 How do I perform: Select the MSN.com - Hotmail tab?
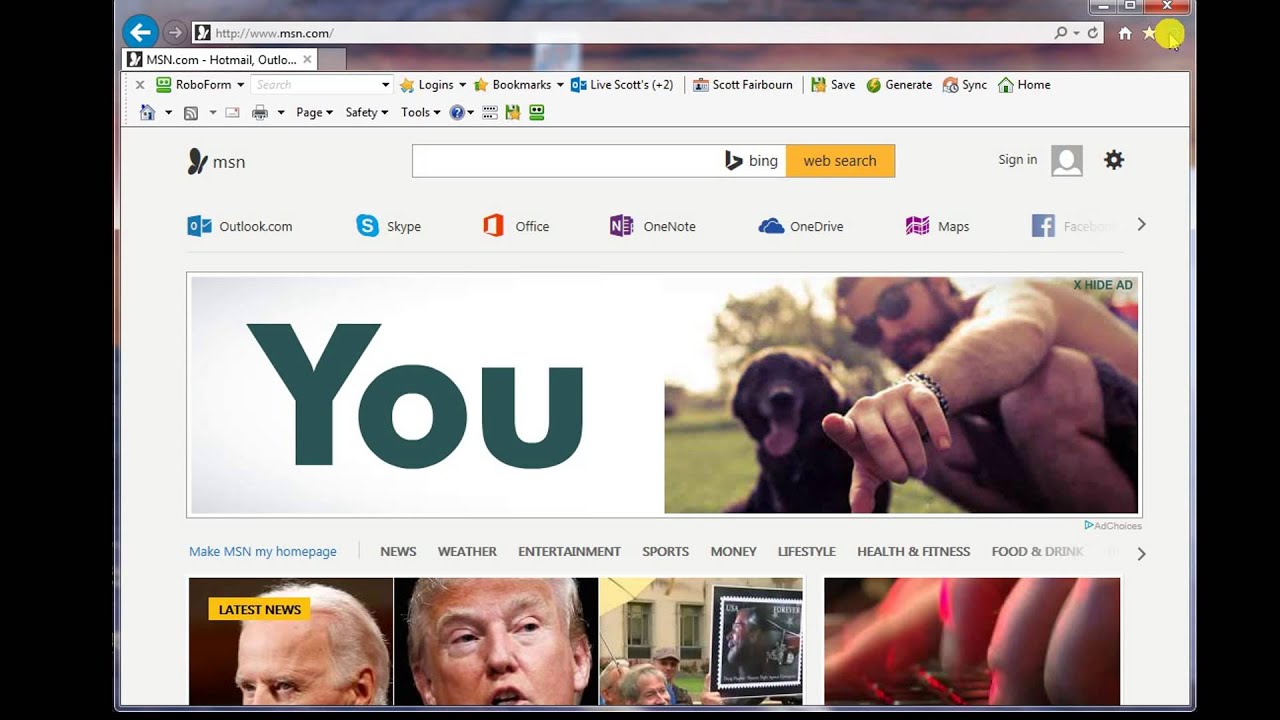point(220,60)
